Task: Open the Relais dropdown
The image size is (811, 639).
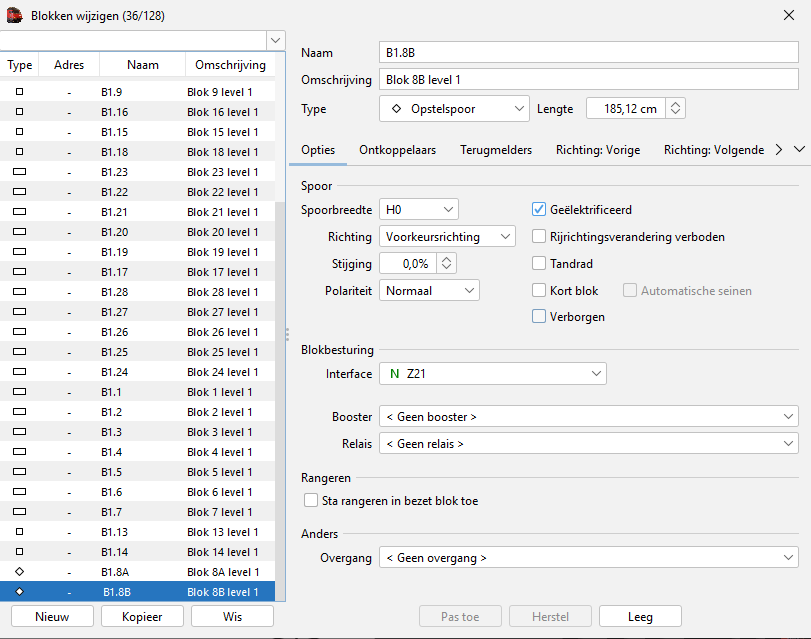Action: (x=589, y=443)
